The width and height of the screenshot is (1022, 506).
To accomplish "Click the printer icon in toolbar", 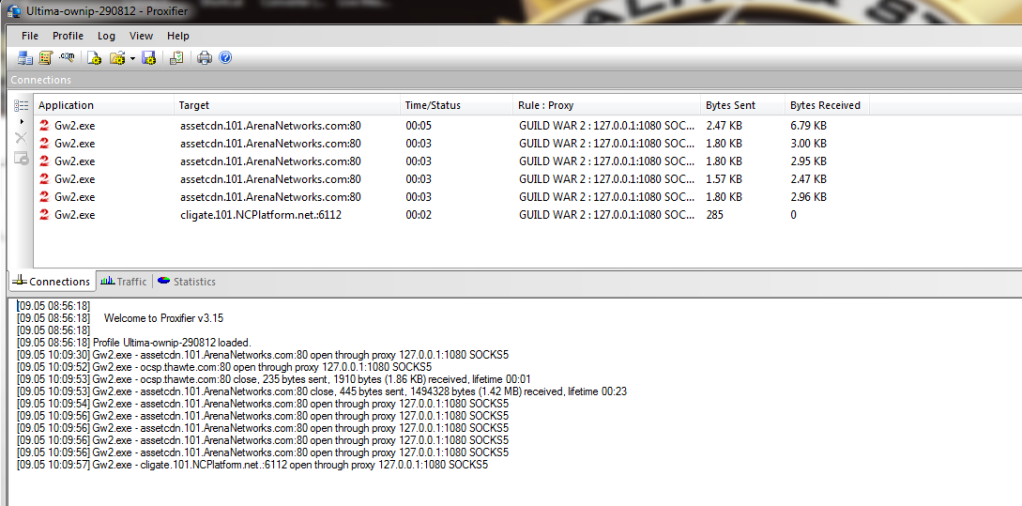I will (x=205, y=58).
